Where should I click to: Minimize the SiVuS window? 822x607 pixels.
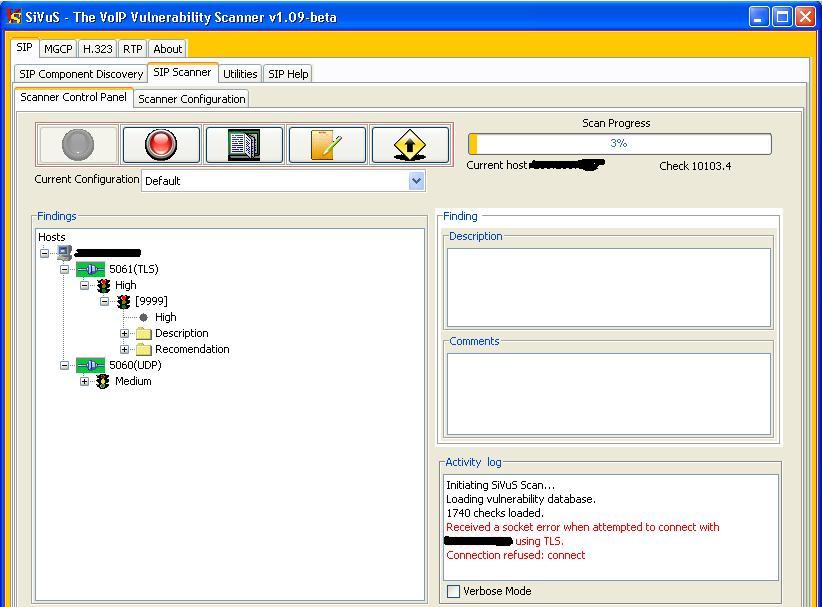point(758,17)
